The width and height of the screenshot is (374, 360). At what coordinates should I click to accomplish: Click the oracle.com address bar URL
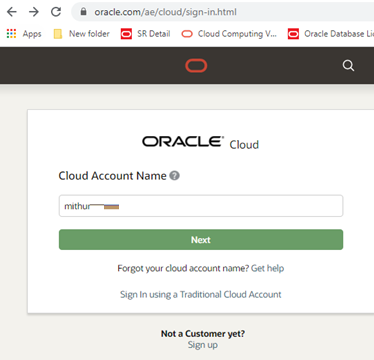click(165, 12)
